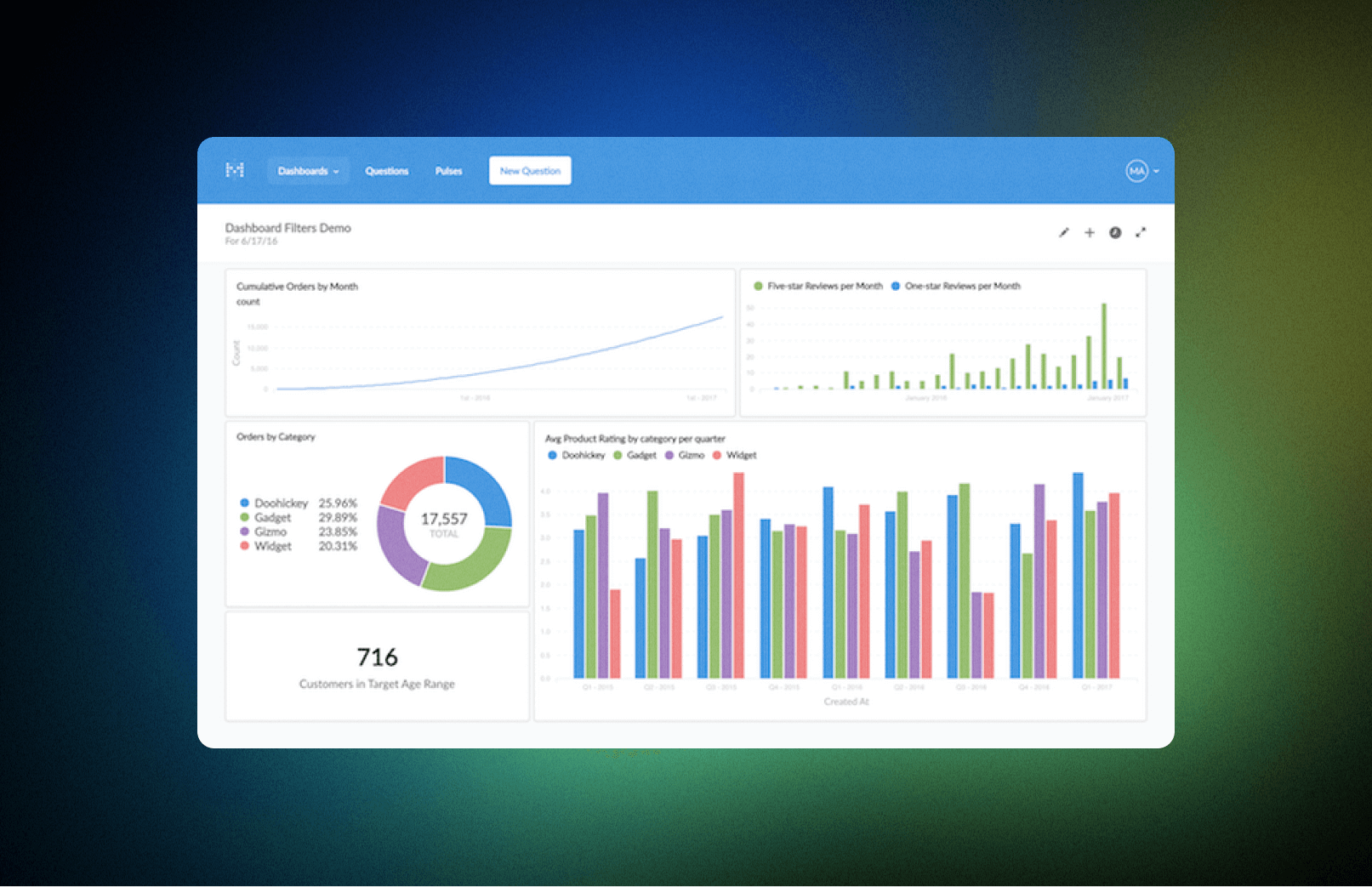The height and width of the screenshot is (887, 1372).
Task: Click the Gadget 29.89% legend row
Action: click(x=299, y=517)
